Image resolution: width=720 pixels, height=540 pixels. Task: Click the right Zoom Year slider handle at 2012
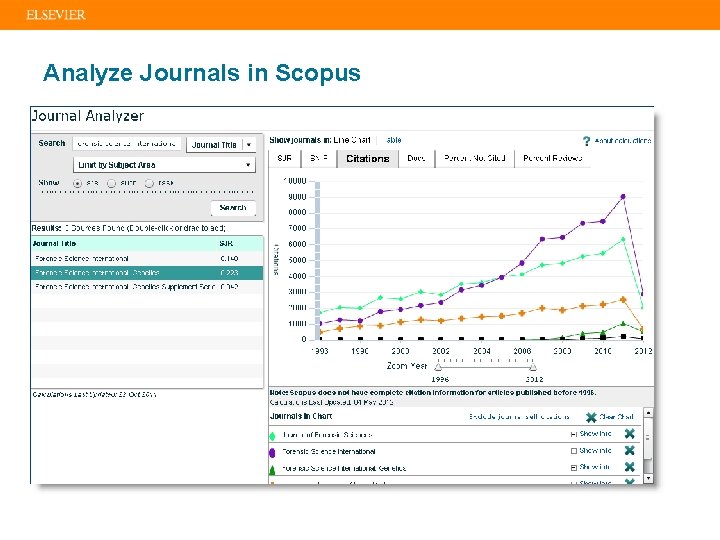coord(533,367)
